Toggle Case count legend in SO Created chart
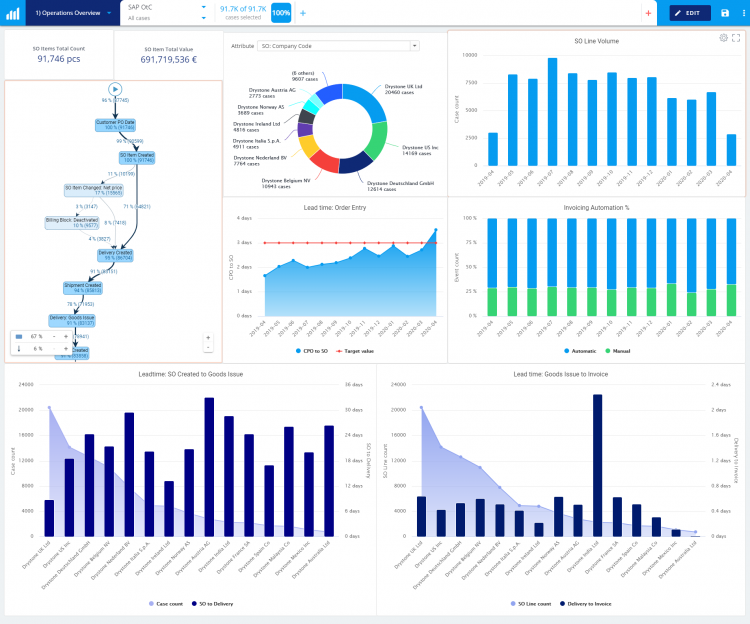Image resolution: width=750 pixels, height=624 pixels. (166, 604)
